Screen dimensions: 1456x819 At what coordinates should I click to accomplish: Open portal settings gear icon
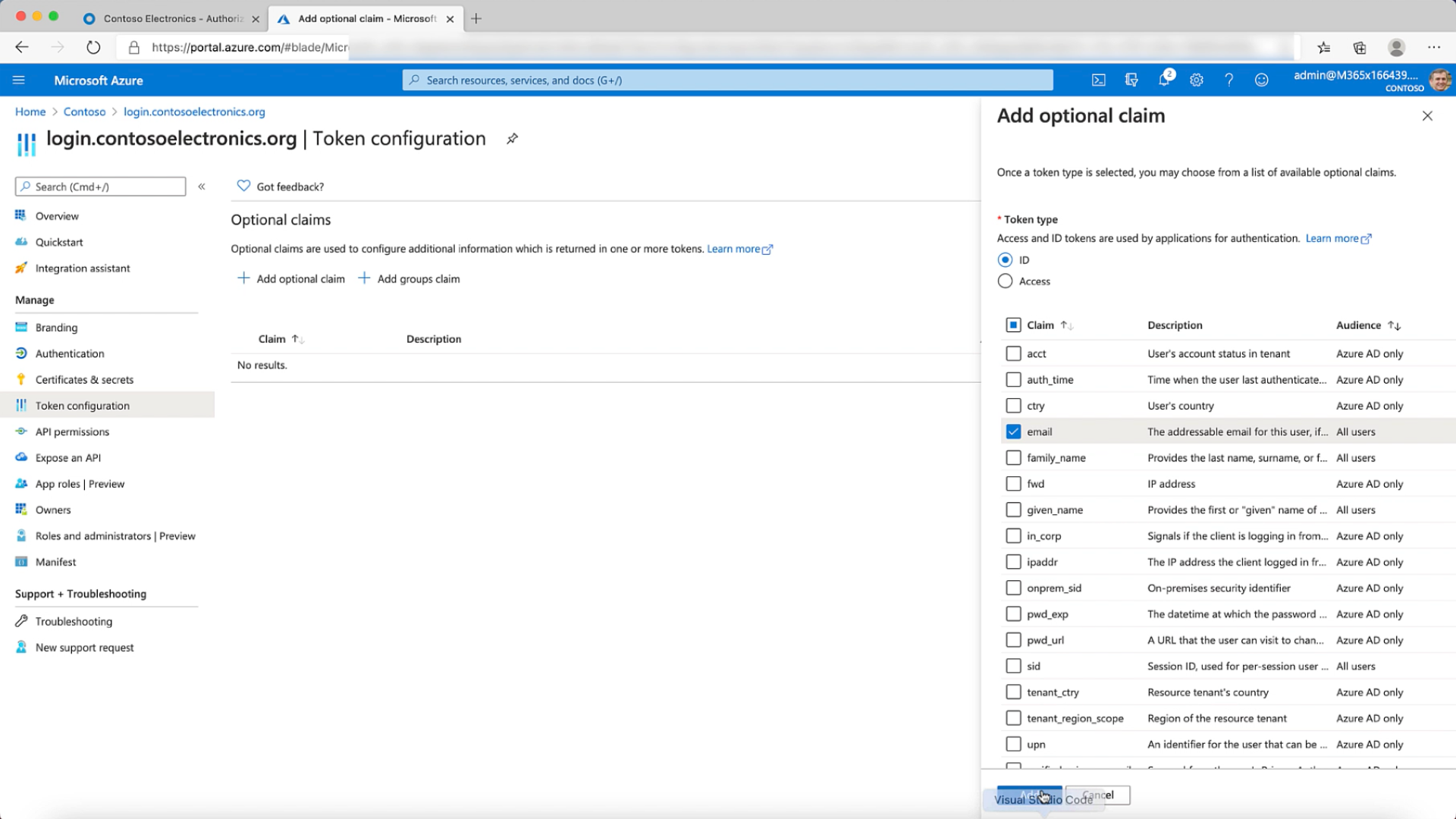[1197, 80]
